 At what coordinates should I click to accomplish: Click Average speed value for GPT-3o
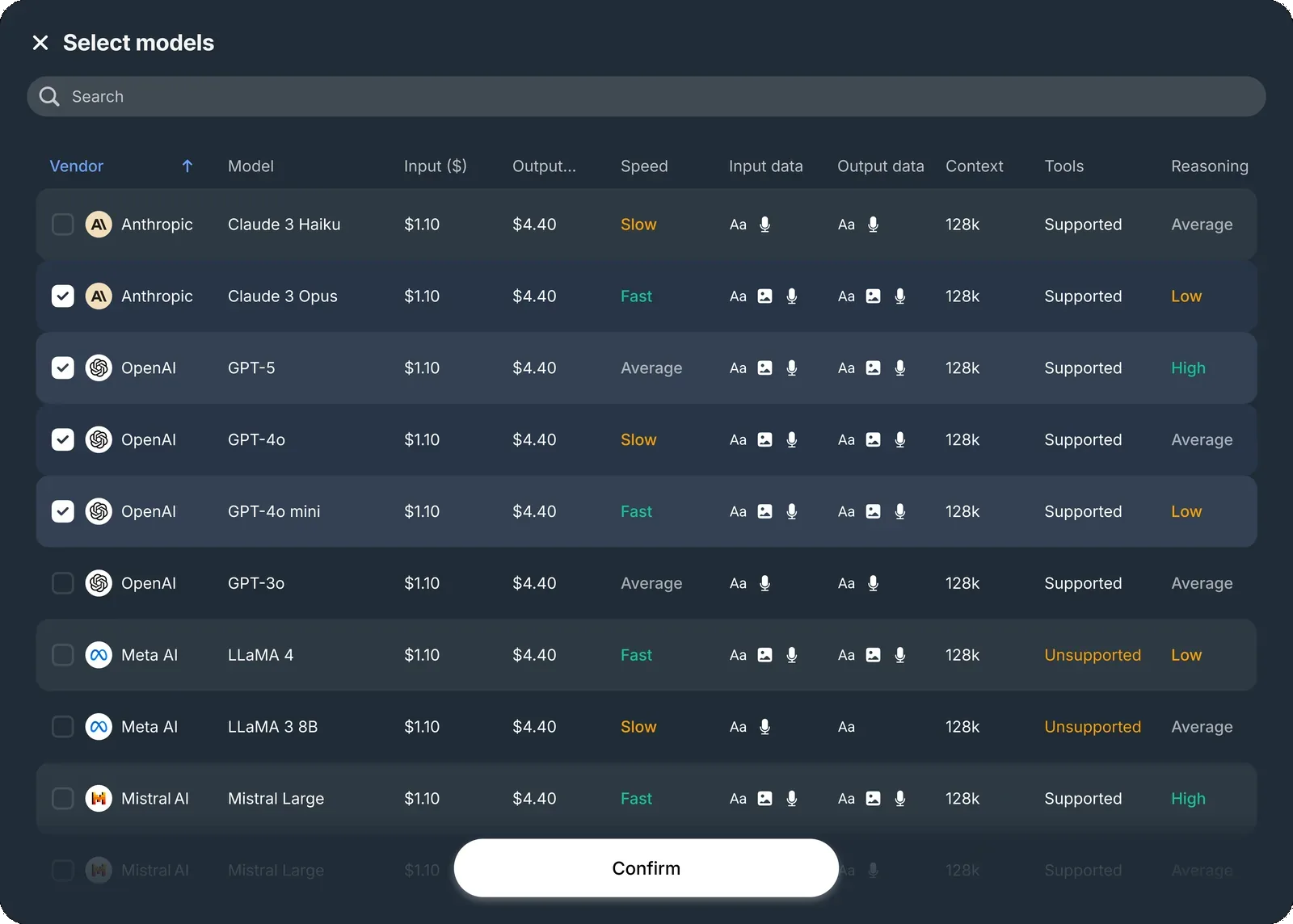651,583
